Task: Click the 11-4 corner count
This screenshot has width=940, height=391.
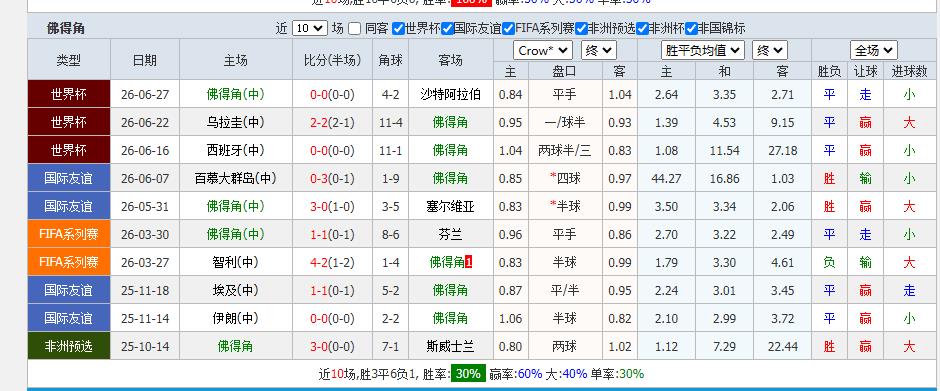Action: [x=390, y=122]
